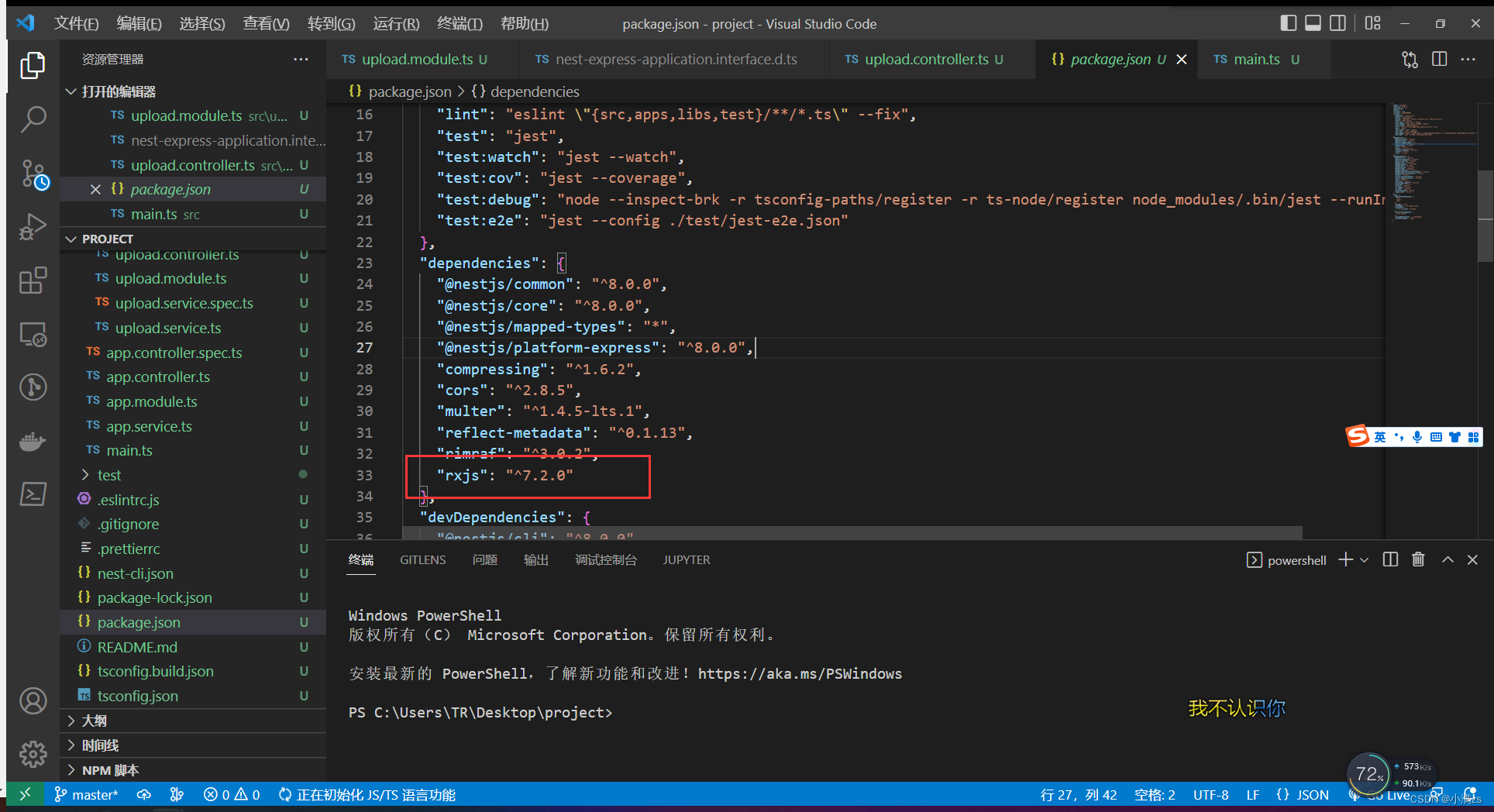Open Source Control view

point(33,174)
